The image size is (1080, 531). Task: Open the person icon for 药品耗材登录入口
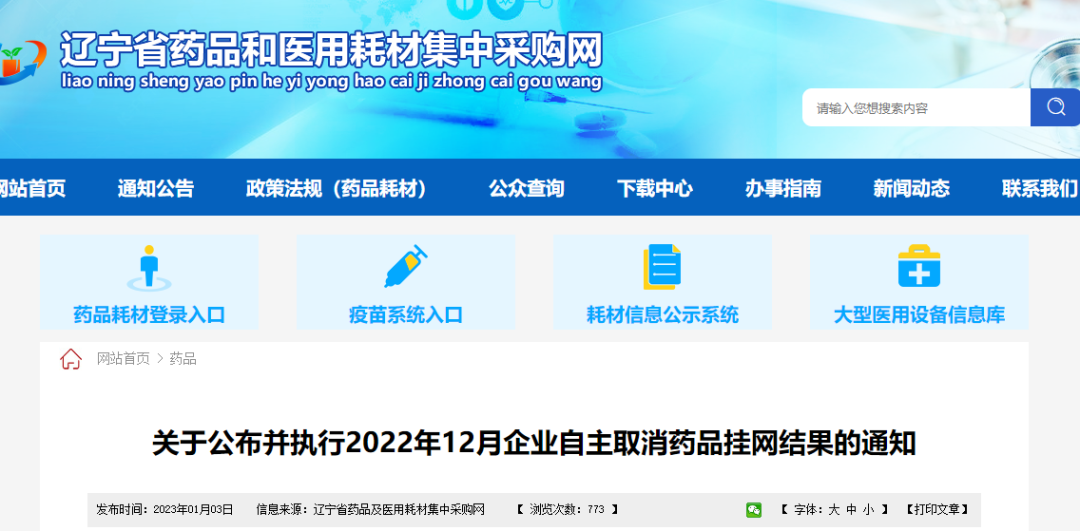tap(149, 268)
